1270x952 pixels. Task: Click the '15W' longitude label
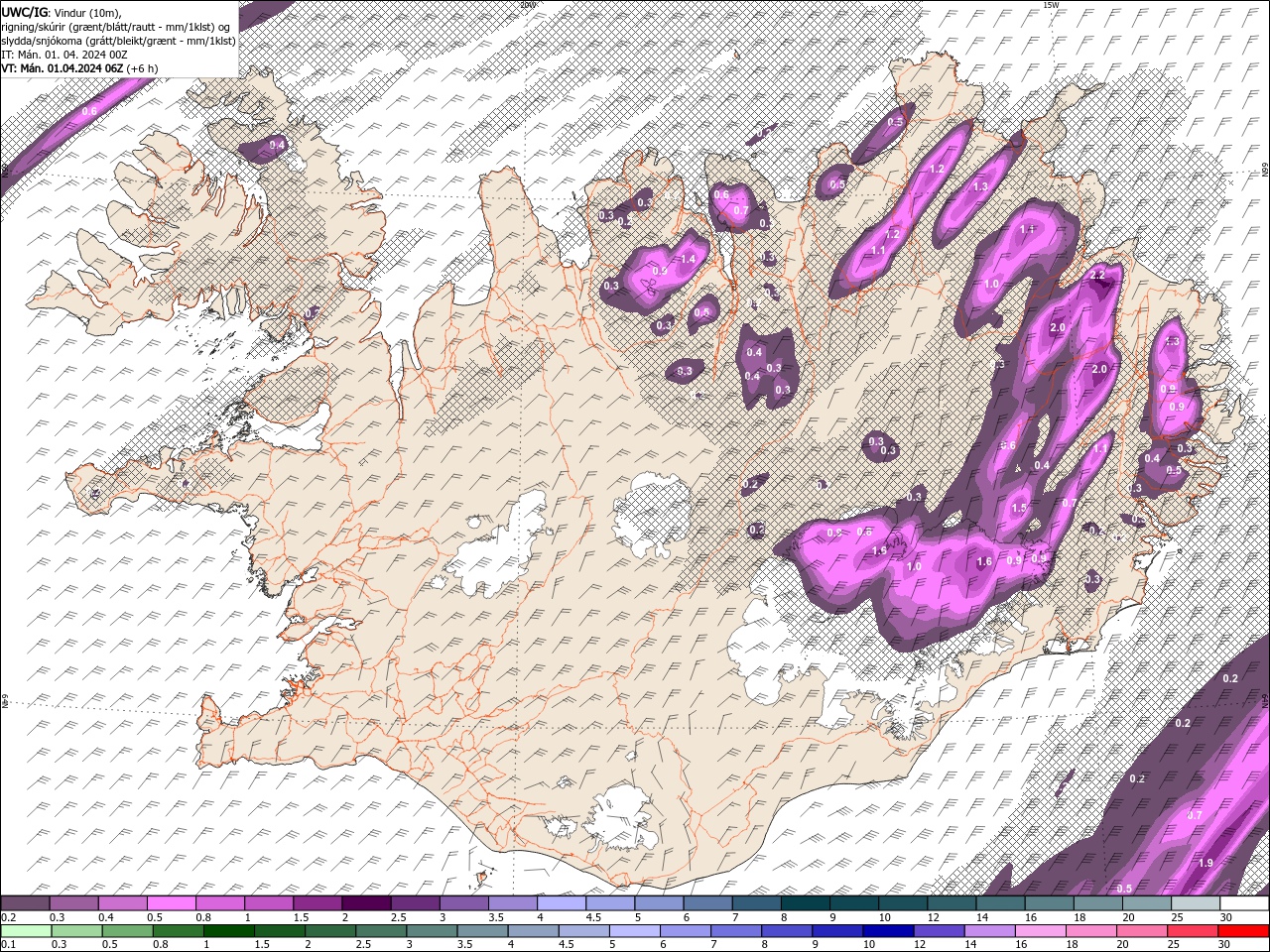pyautogui.click(x=1050, y=5)
